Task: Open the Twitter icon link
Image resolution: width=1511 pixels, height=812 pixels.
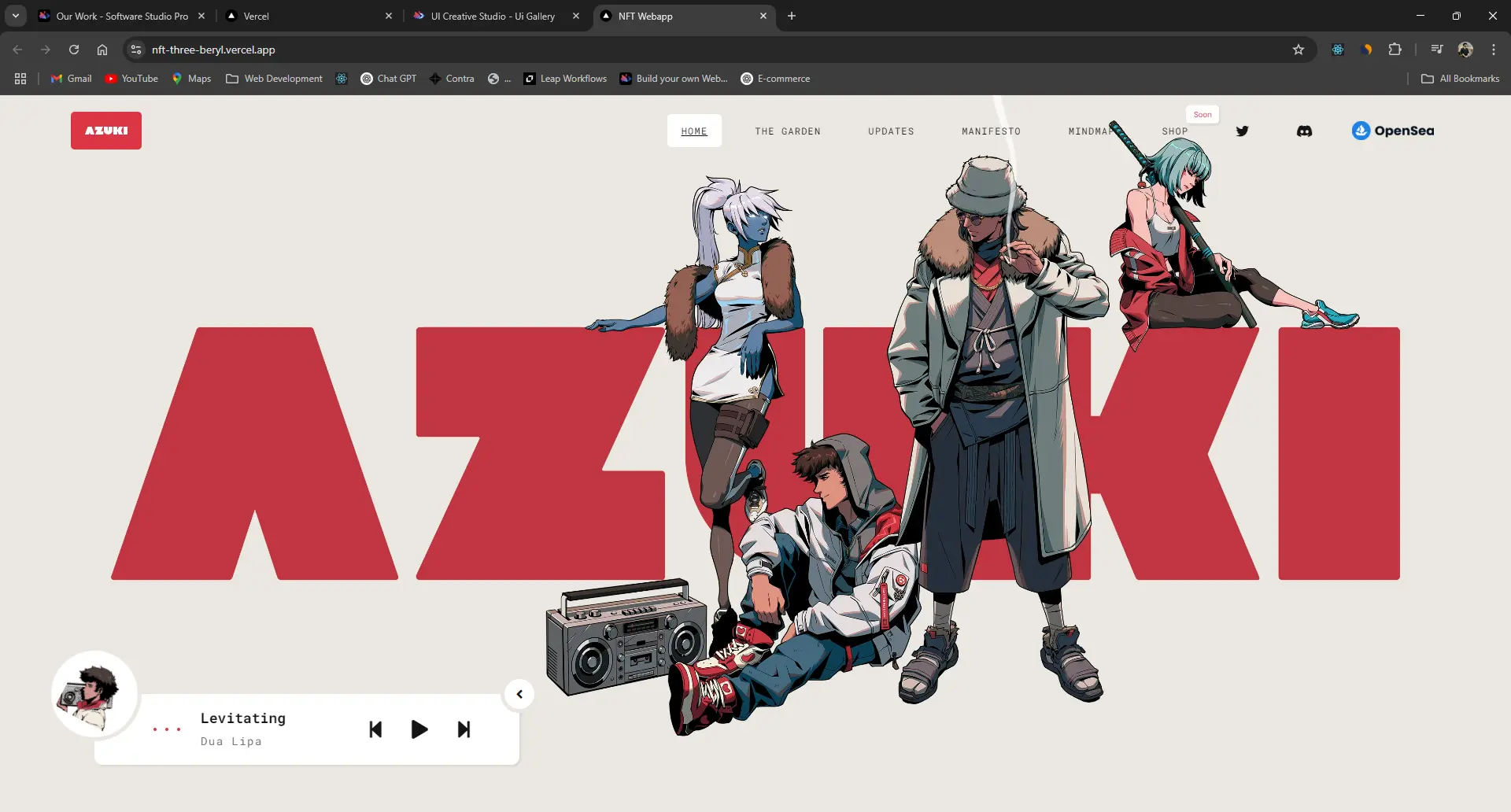Action: 1242,131
